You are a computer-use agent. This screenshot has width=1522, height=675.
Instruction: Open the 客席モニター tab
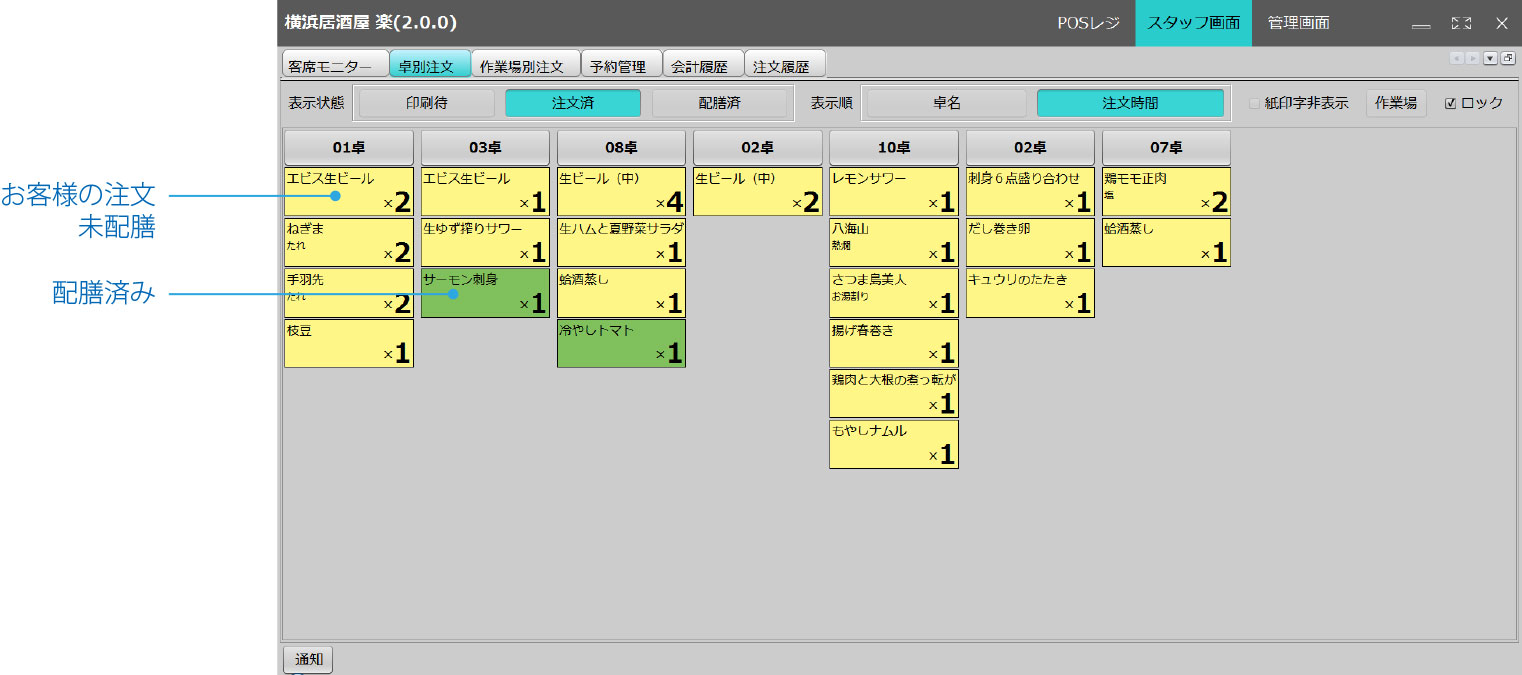click(335, 65)
